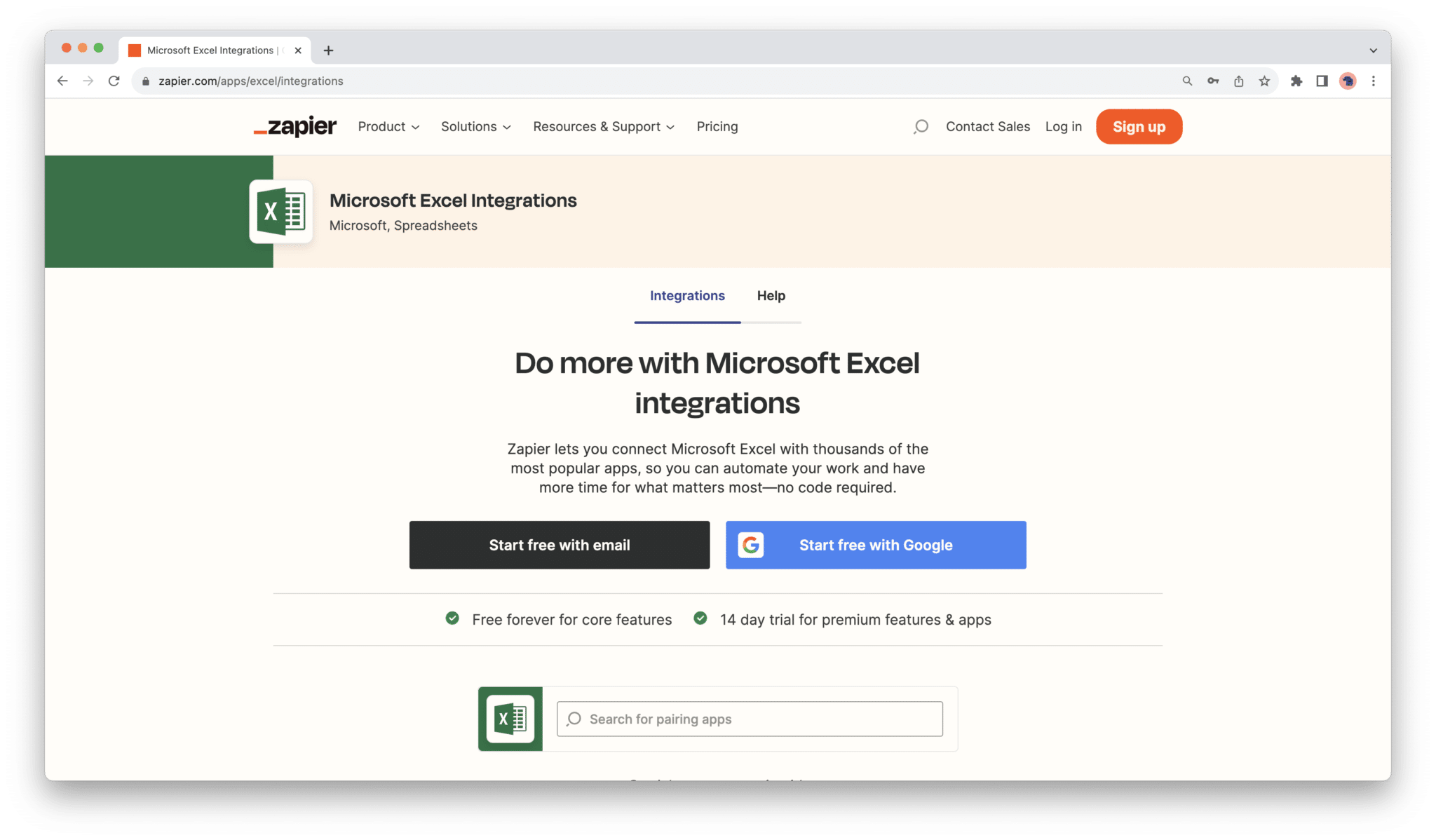The width and height of the screenshot is (1436, 840).
Task: Bookmark page with the star icon
Action: click(1264, 81)
